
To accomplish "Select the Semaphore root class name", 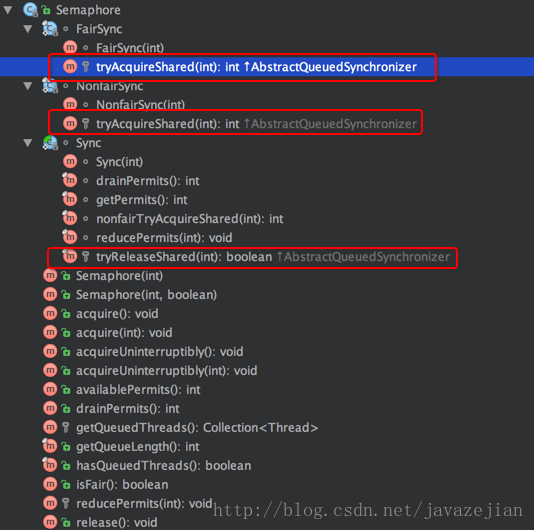I will pos(88,10).
